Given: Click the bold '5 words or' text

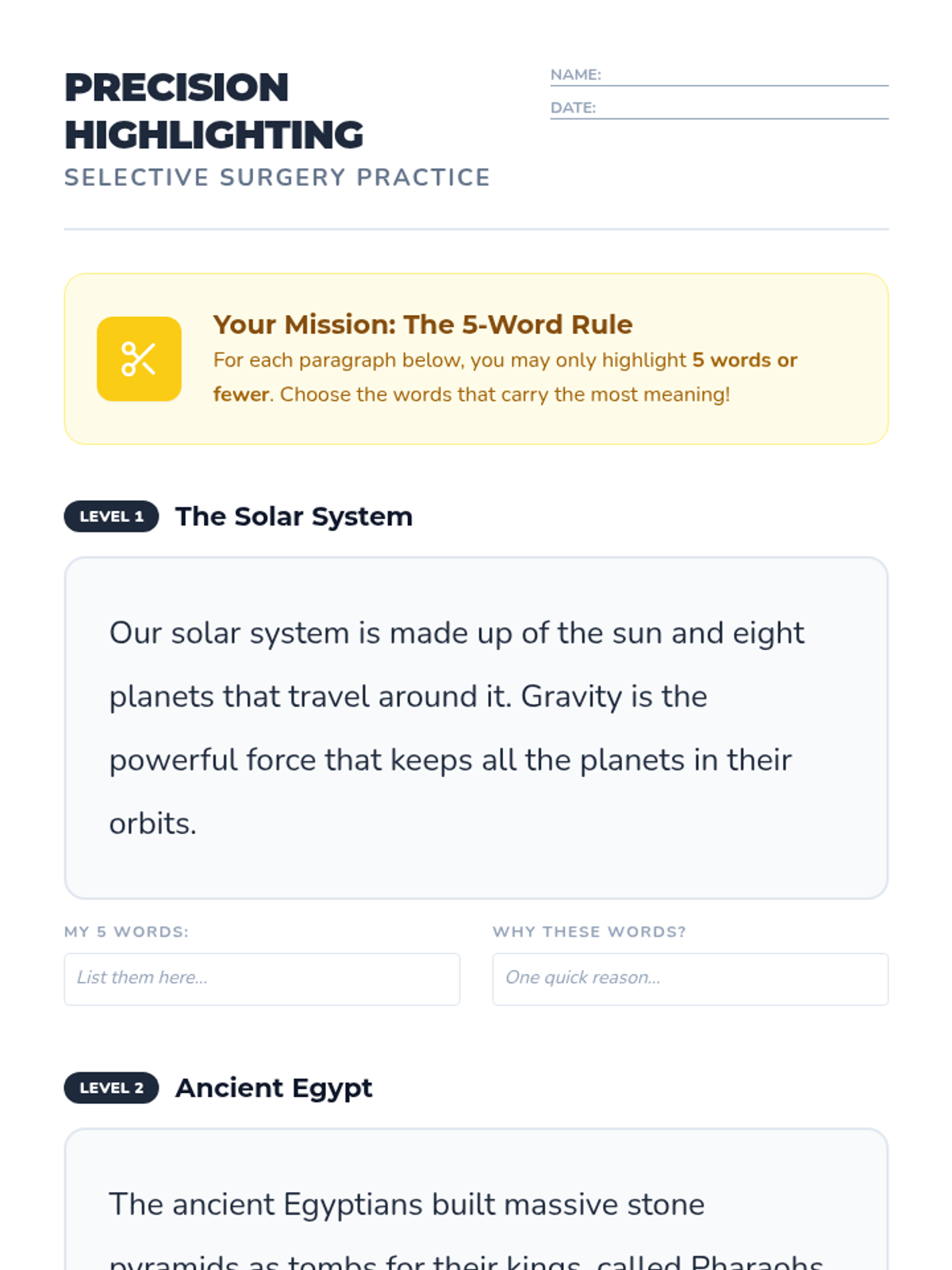Looking at the screenshot, I should coord(744,360).
